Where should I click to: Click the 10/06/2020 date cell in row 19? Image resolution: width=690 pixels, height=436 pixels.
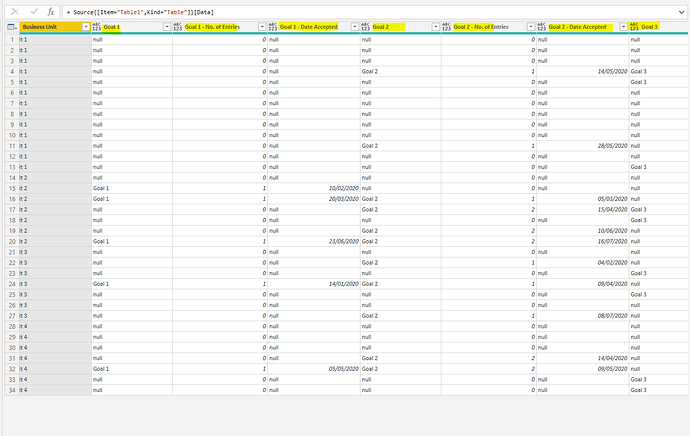[x=583, y=231]
